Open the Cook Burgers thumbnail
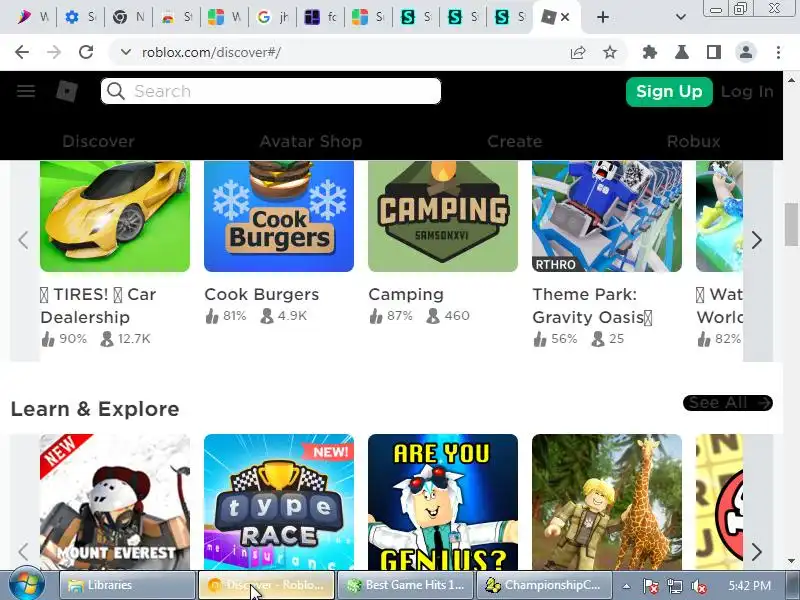This screenshot has width=800, height=600. coord(279,216)
